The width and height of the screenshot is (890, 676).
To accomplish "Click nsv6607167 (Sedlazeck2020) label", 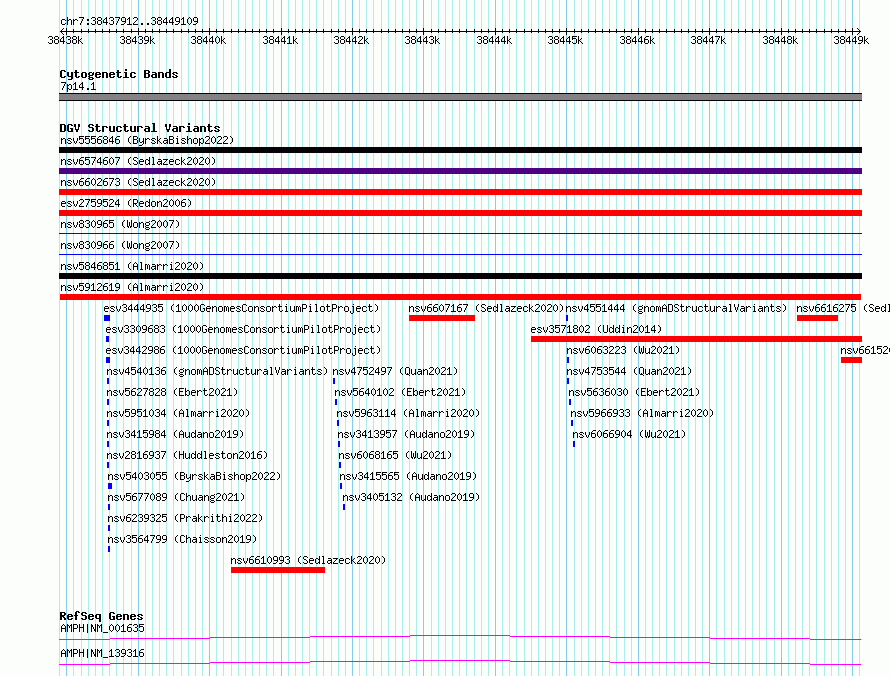I will 486,308.
